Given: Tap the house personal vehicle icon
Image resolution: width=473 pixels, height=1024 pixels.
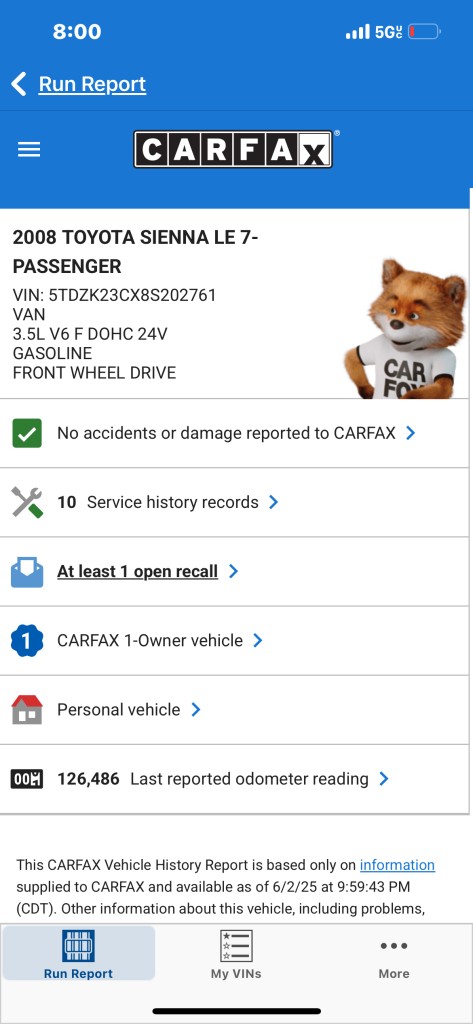Looking at the screenshot, I should [27, 710].
